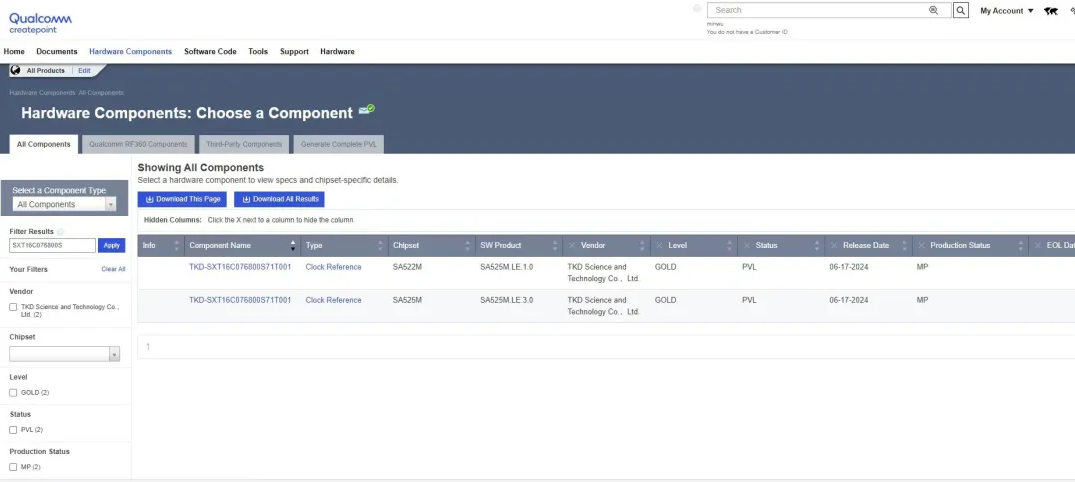Sort the table by the Component Name arrows
The width and height of the screenshot is (1075, 482).
tap(293, 245)
